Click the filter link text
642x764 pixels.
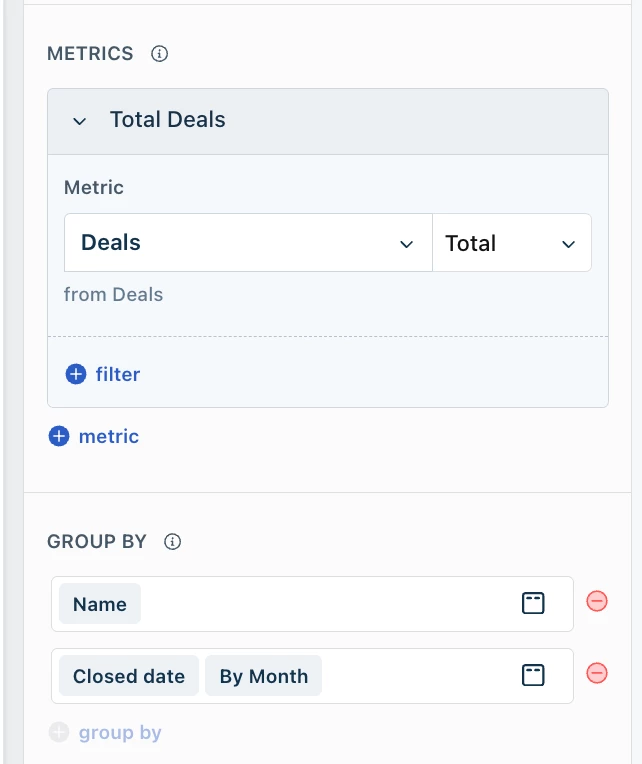pyautogui.click(x=118, y=374)
